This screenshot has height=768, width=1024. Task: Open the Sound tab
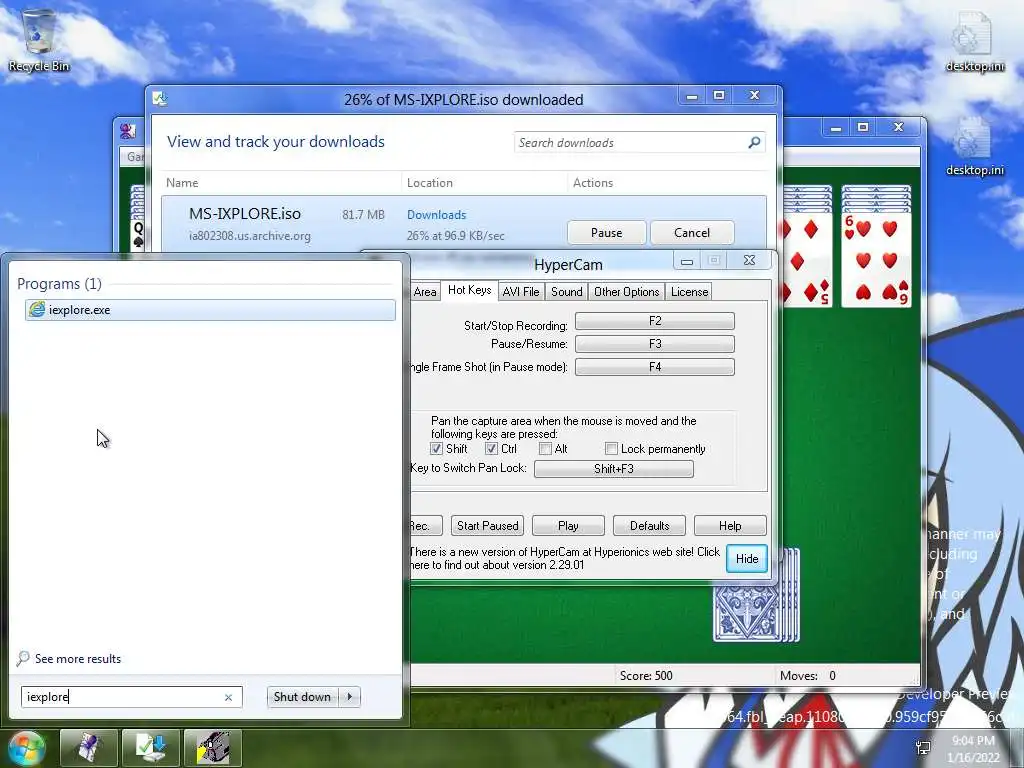[566, 292]
